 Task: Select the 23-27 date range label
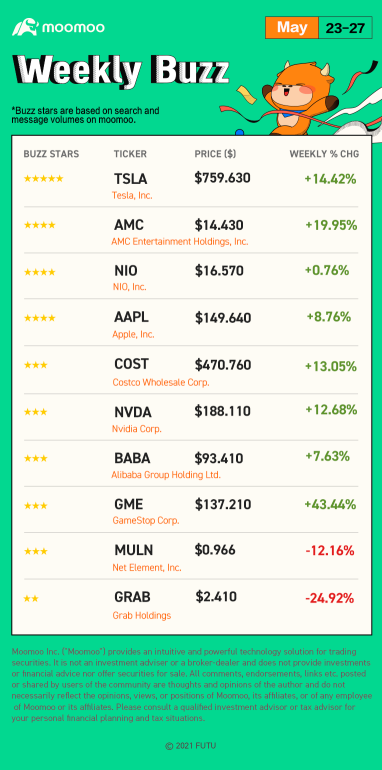pyautogui.click(x=345, y=28)
